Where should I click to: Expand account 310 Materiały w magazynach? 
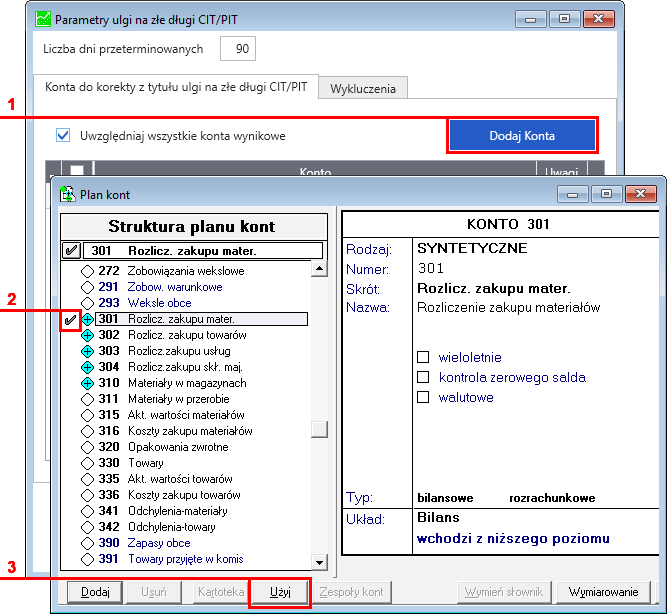[x=87, y=383]
